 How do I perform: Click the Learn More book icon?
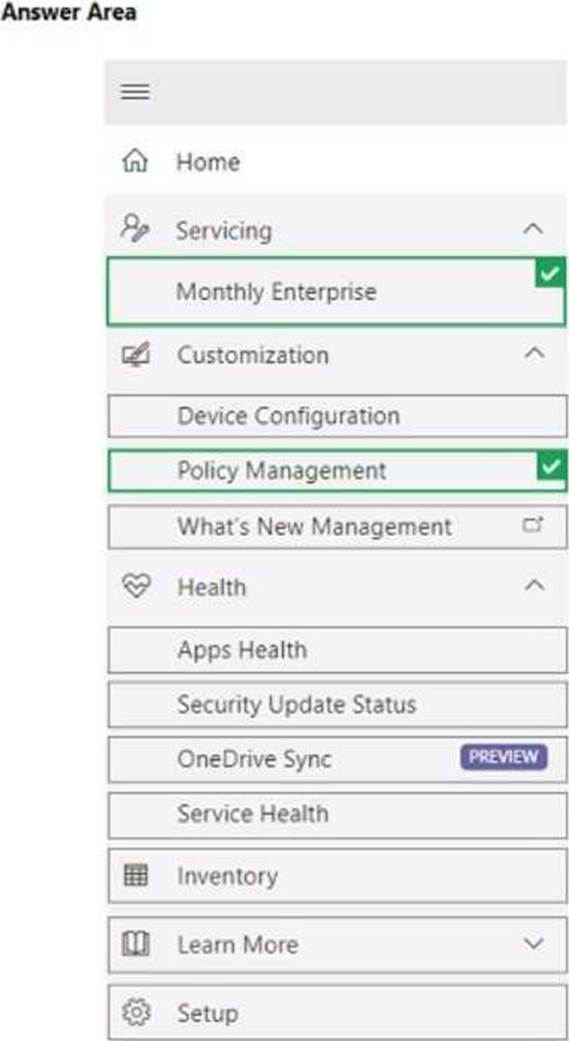135,944
